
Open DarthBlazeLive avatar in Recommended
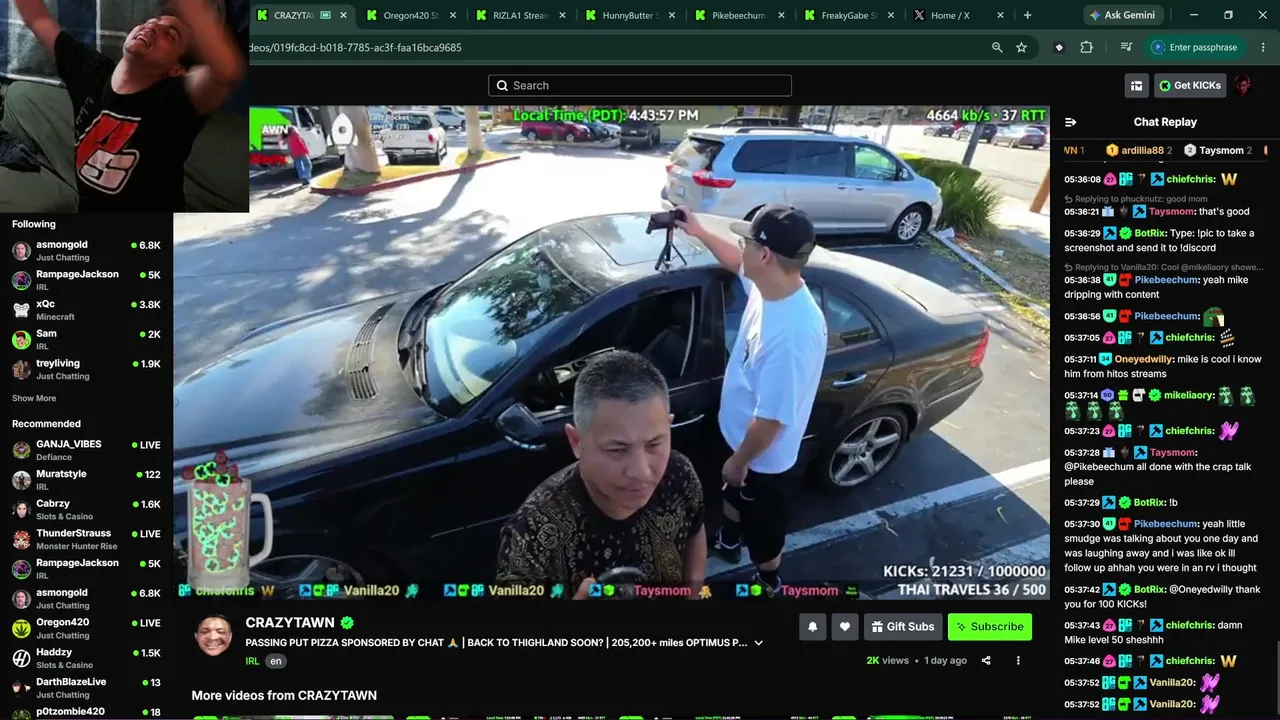(x=21, y=687)
